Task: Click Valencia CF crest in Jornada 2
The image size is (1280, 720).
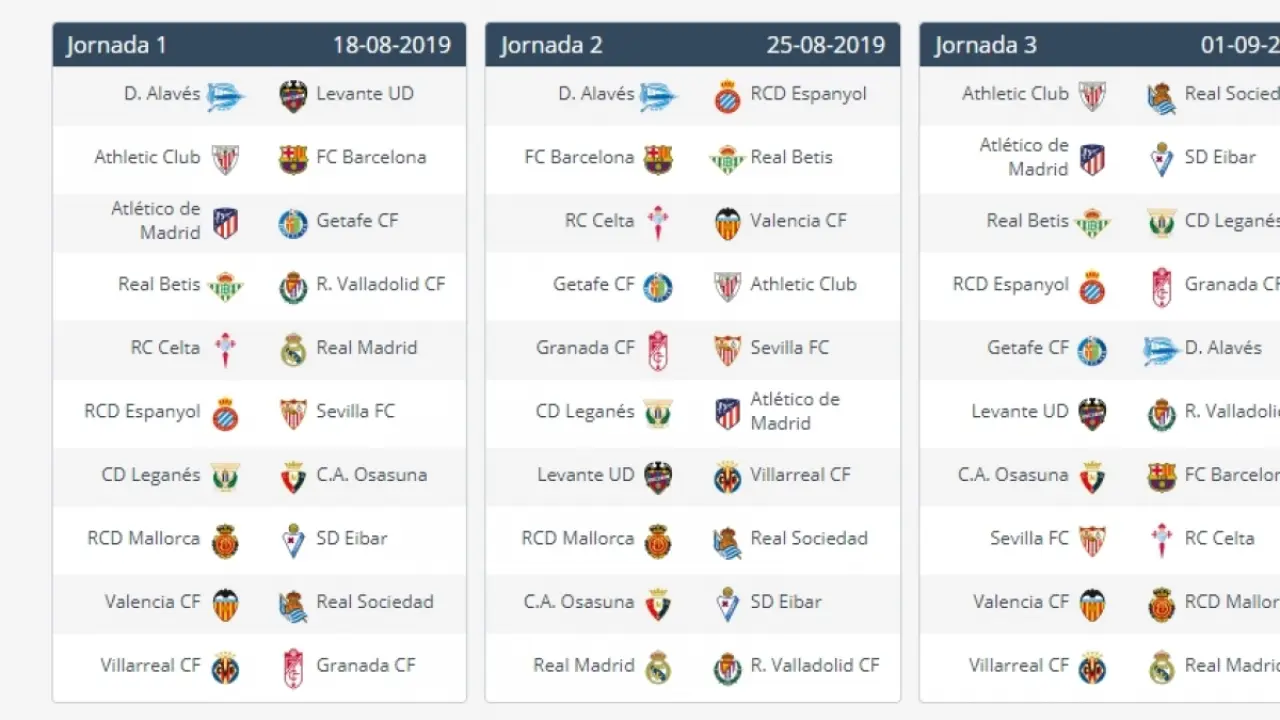Action: (x=727, y=223)
